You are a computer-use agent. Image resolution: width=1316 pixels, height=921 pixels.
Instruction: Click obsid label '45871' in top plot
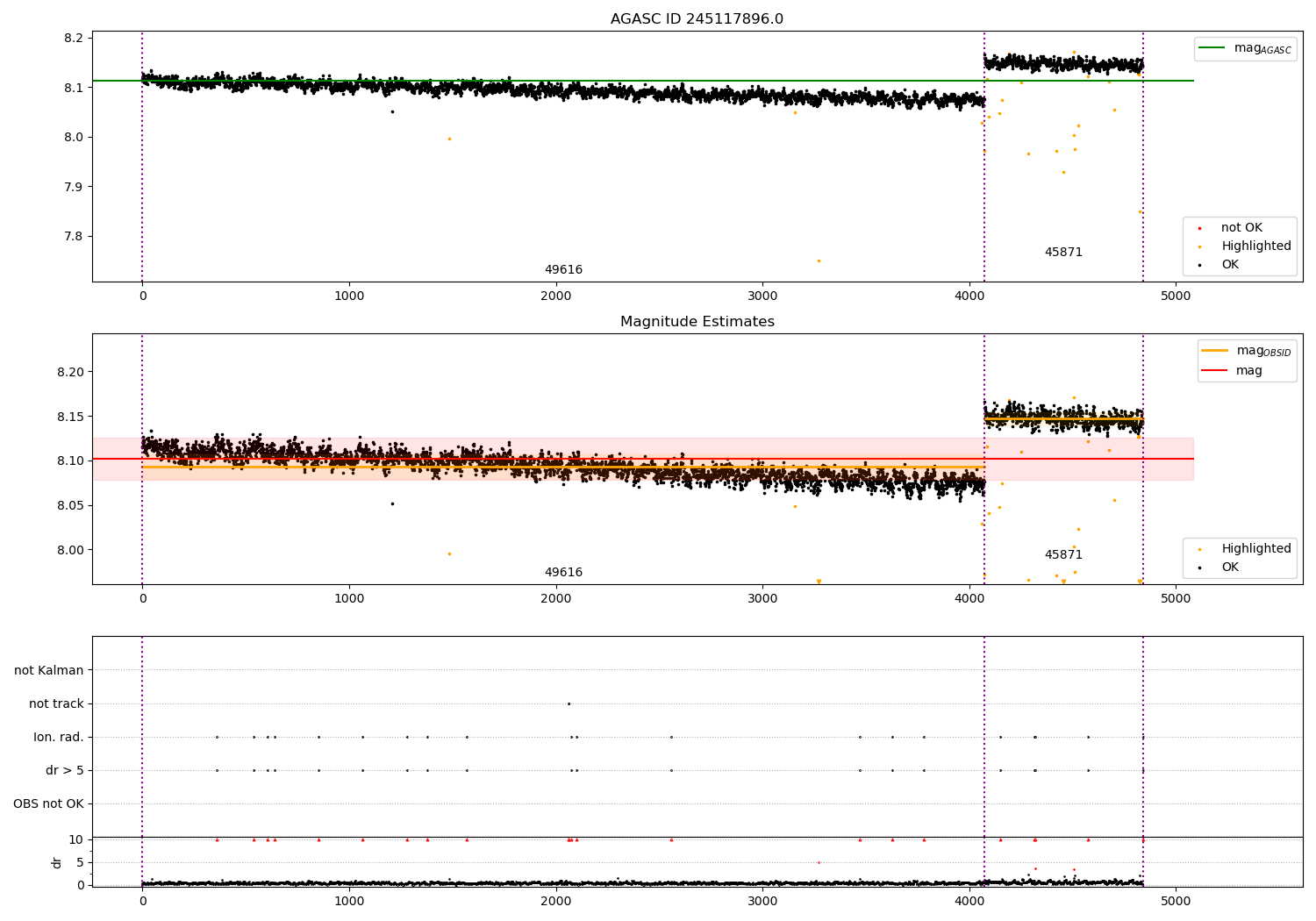1063,253
